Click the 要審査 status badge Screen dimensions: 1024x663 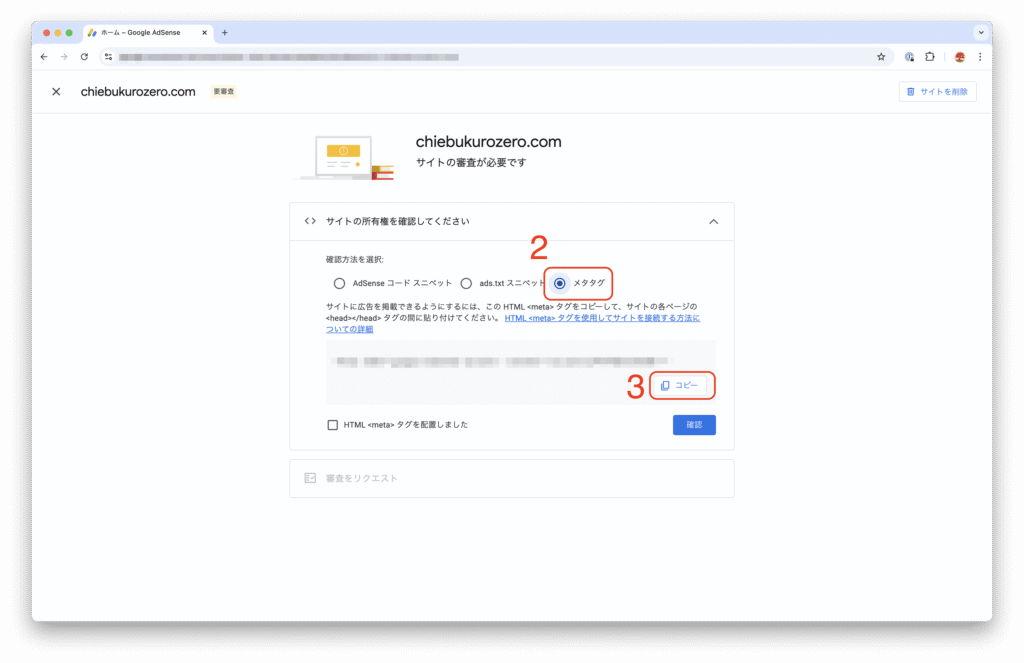[224, 91]
